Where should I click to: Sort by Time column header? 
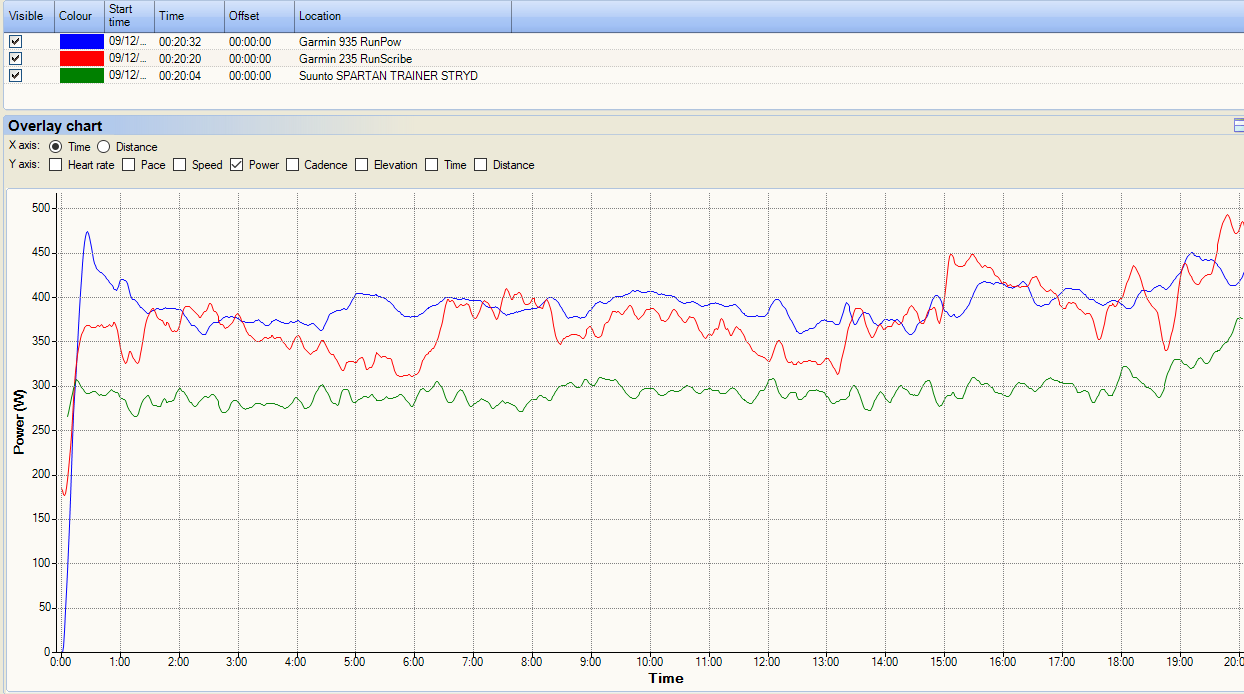coord(189,16)
